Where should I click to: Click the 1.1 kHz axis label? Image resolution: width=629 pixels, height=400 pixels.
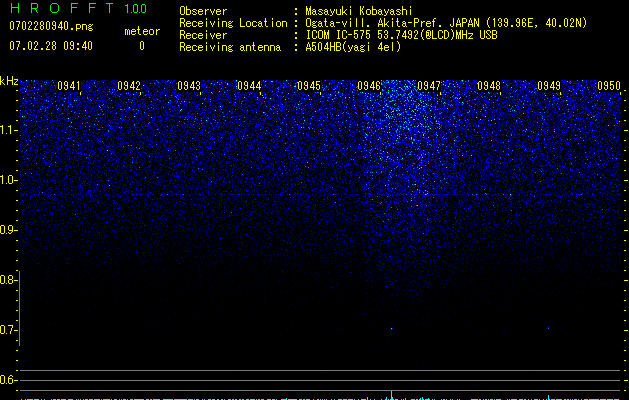7,130
